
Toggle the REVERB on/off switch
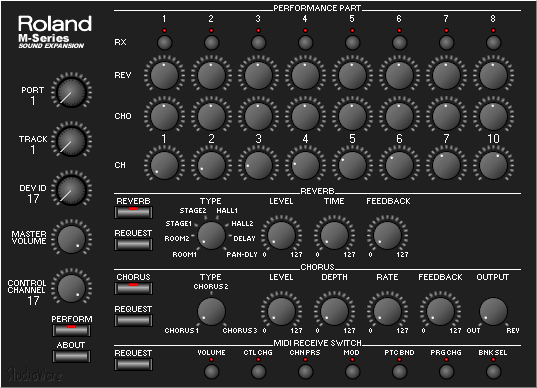(x=134, y=212)
